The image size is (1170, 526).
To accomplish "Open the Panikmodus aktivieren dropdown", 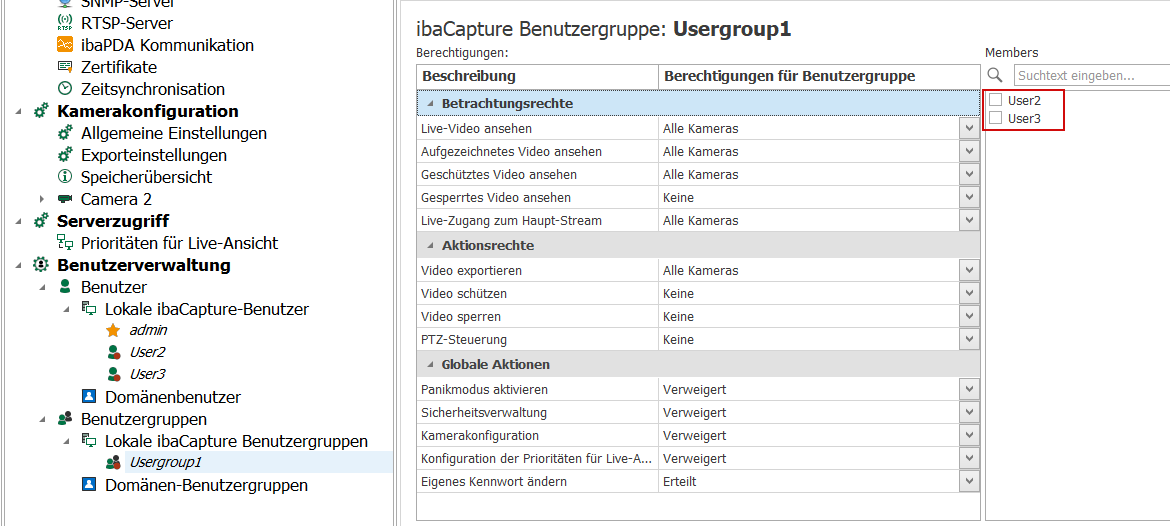I will point(969,389).
